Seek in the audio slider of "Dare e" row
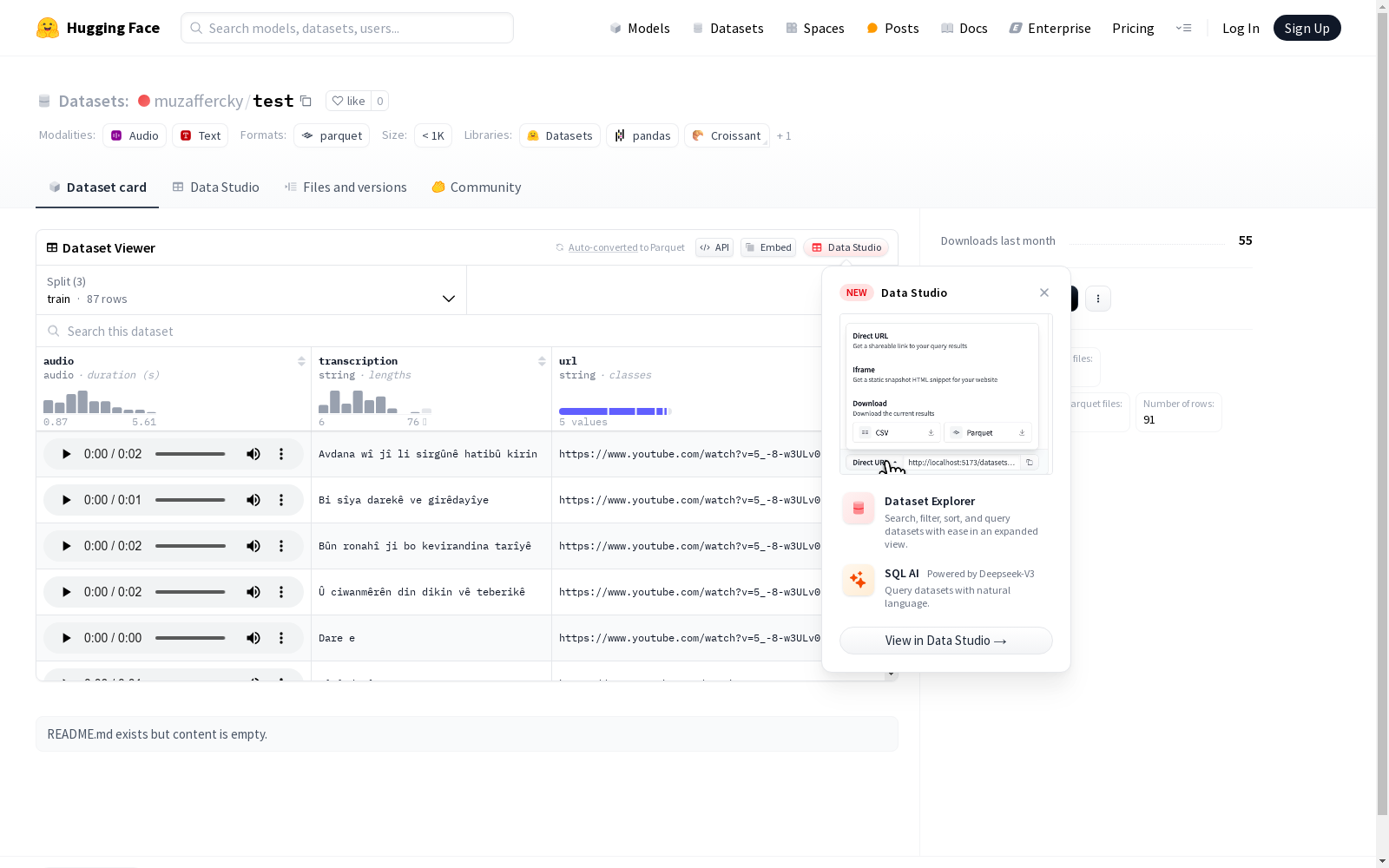 point(190,638)
